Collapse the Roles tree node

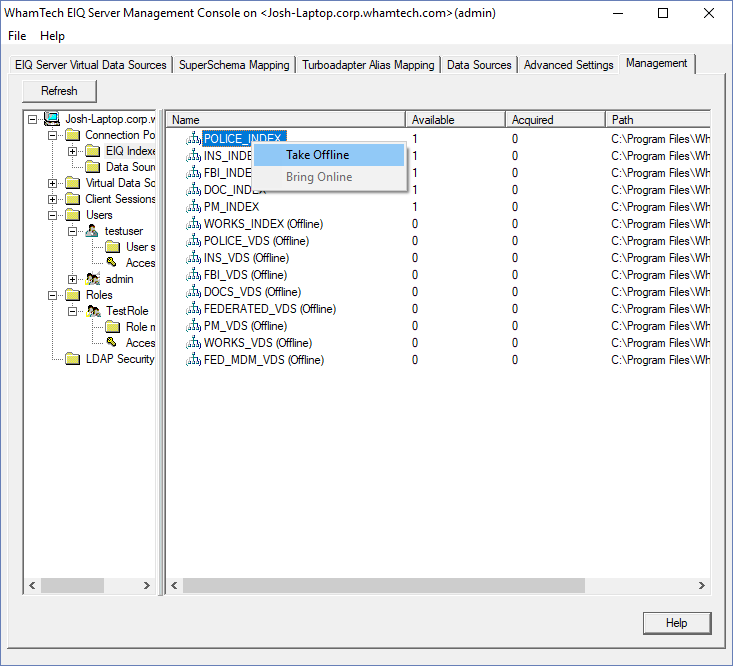coord(53,295)
